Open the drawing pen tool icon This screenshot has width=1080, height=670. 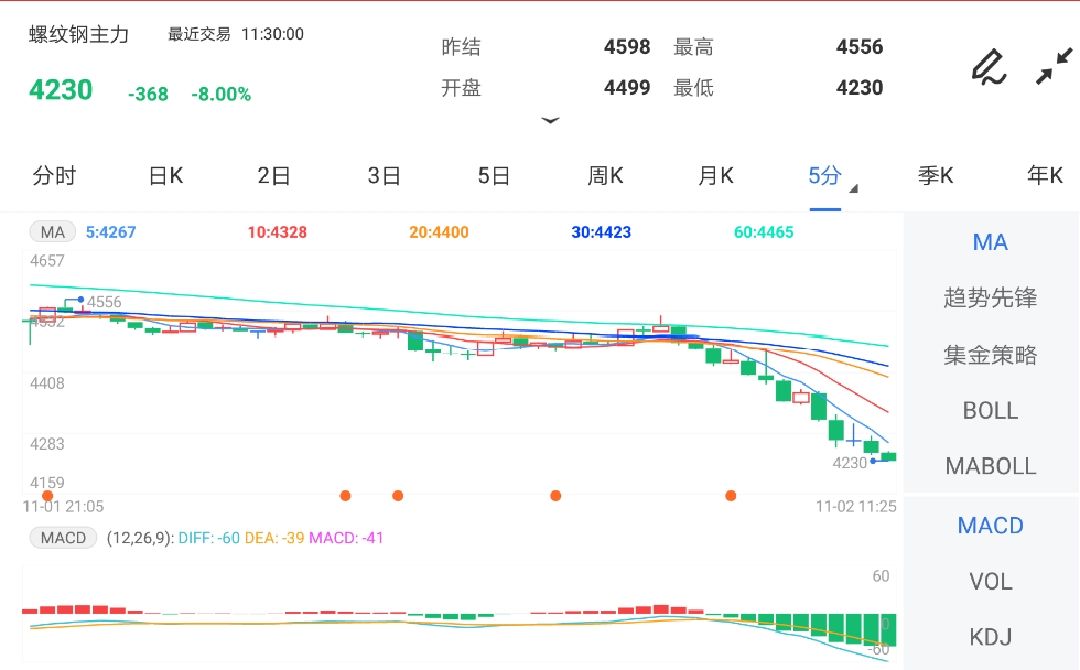(x=989, y=67)
